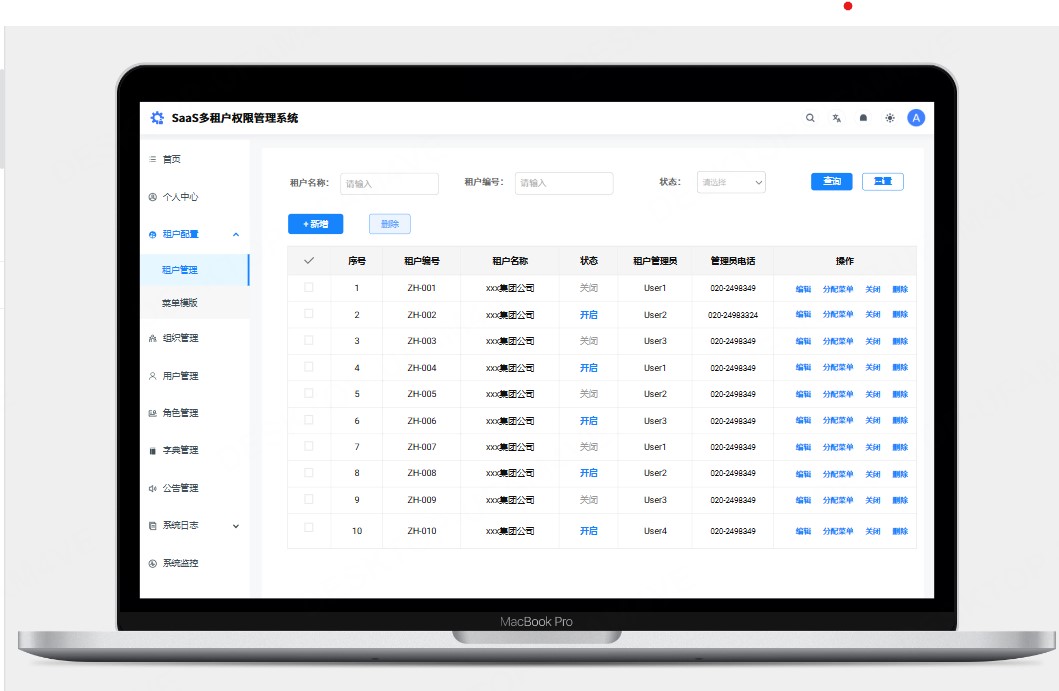Viewport: 1059px width, 691px height.
Task: Check the row ZH-004 checkbox
Action: click(309, 367)
